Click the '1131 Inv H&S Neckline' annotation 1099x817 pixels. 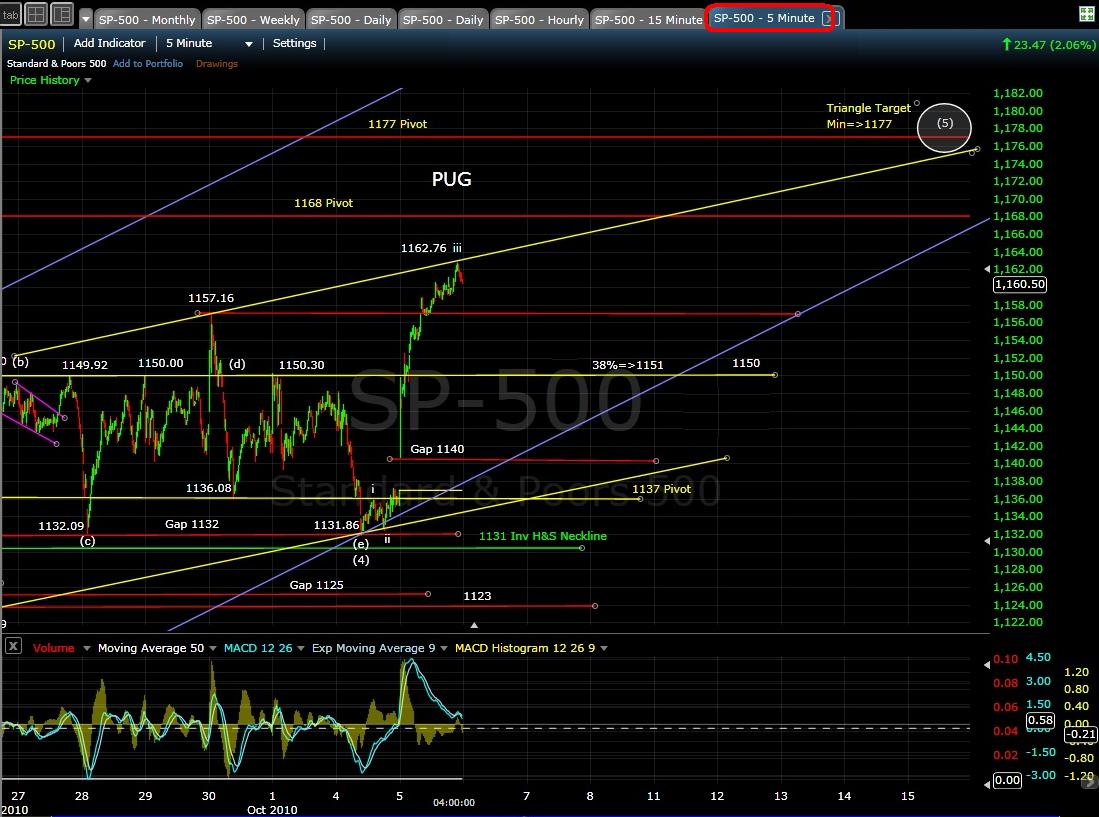542,536
